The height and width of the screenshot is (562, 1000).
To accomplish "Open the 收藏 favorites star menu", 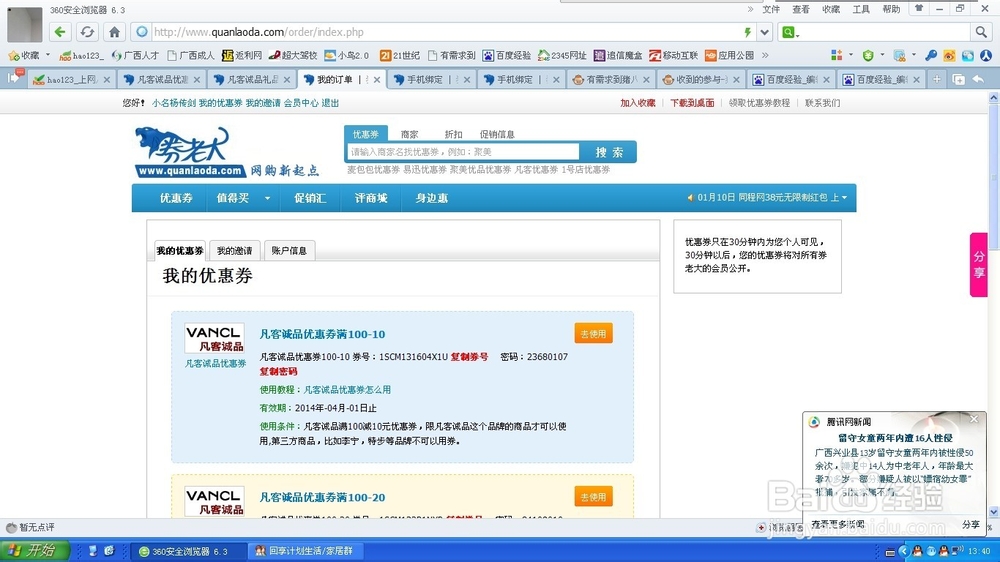I will 29,55.
